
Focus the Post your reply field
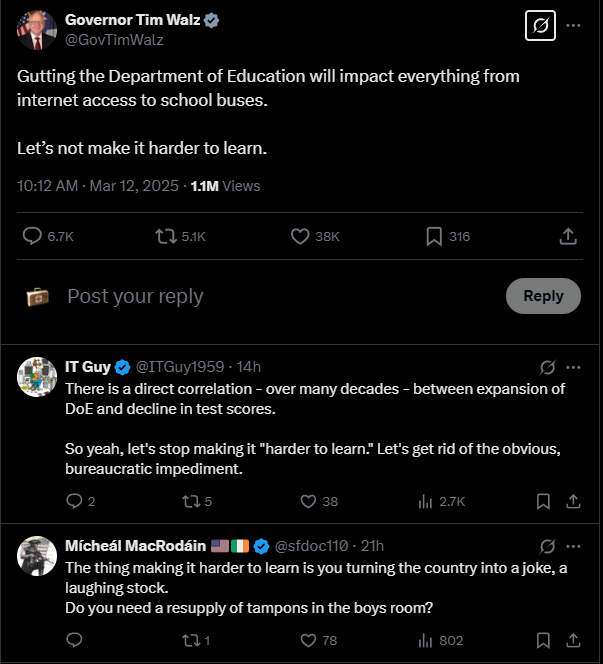coord(279,296)
